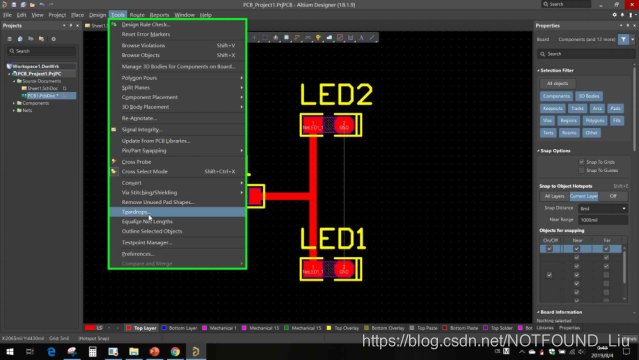Viewport: 639px width, 360px height.
Task: Open Calculator from the taskbar
Action: click(x=93, y=351)
